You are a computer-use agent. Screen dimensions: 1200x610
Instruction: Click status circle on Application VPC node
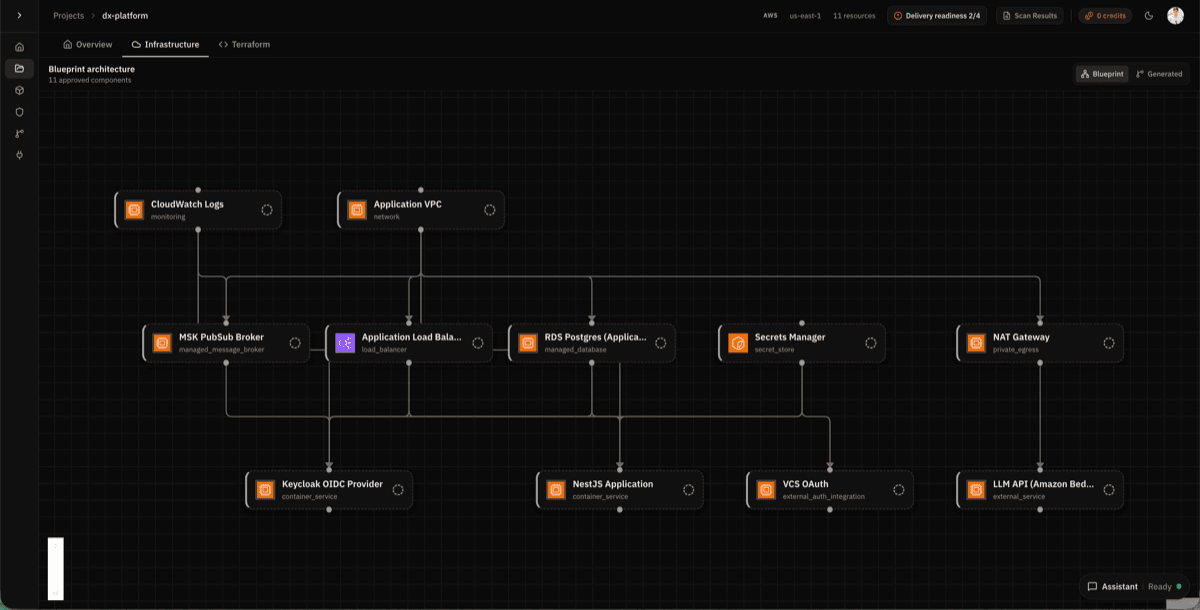(490, 210)
